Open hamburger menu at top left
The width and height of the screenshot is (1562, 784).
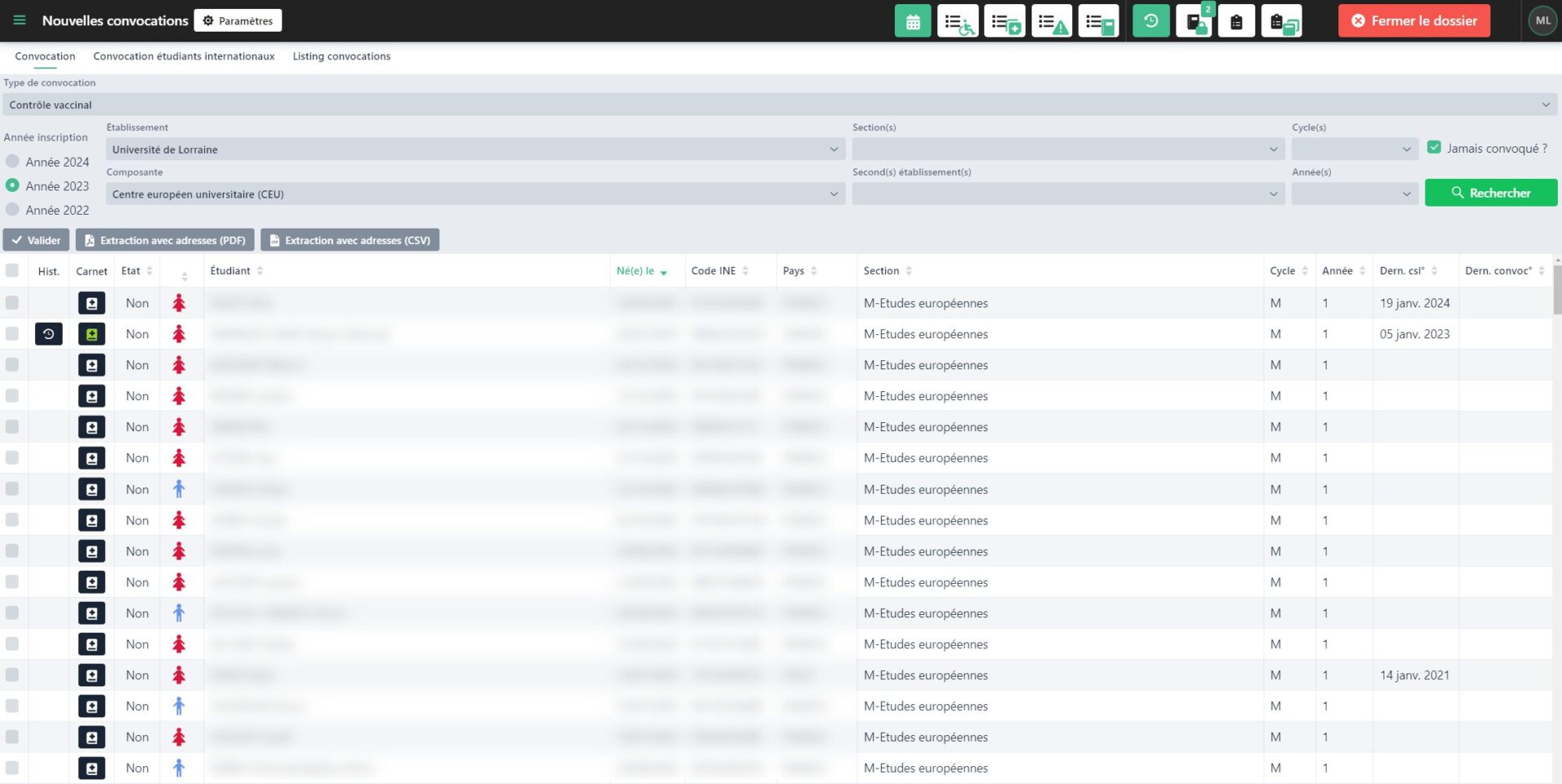click(x=20, y=20)
